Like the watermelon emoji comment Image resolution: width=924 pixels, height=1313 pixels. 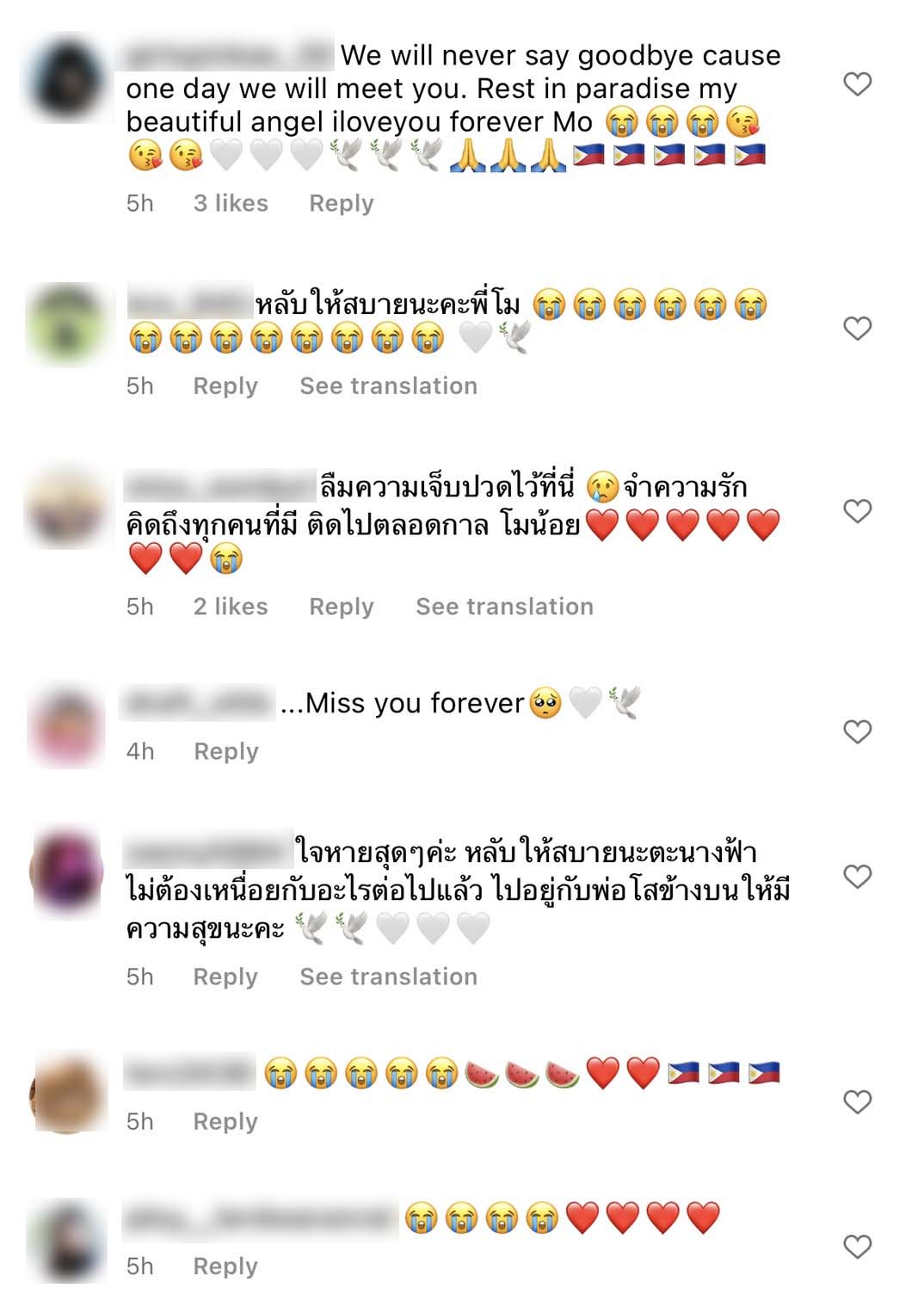(x=857, y=1101)
